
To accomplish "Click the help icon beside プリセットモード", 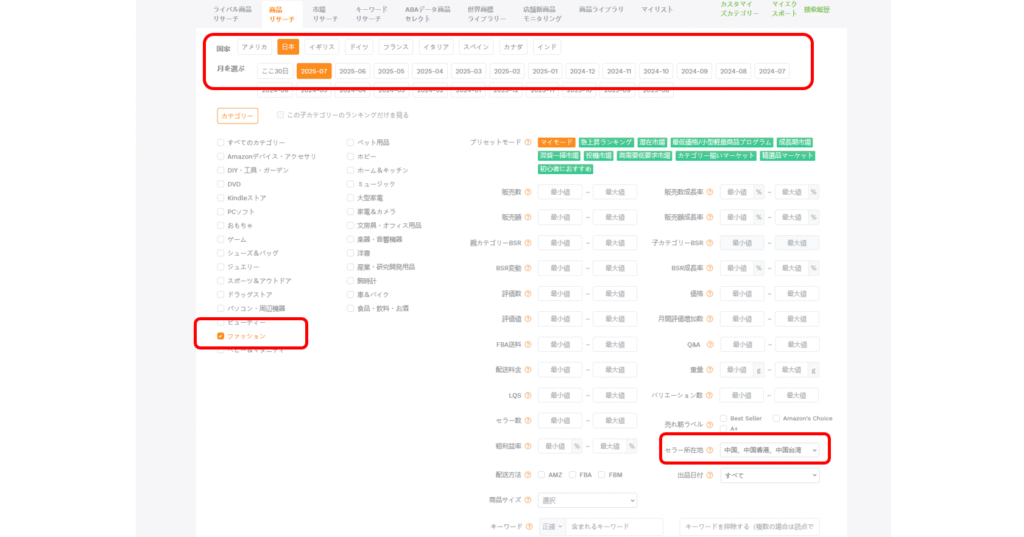I will coord(529,143).
